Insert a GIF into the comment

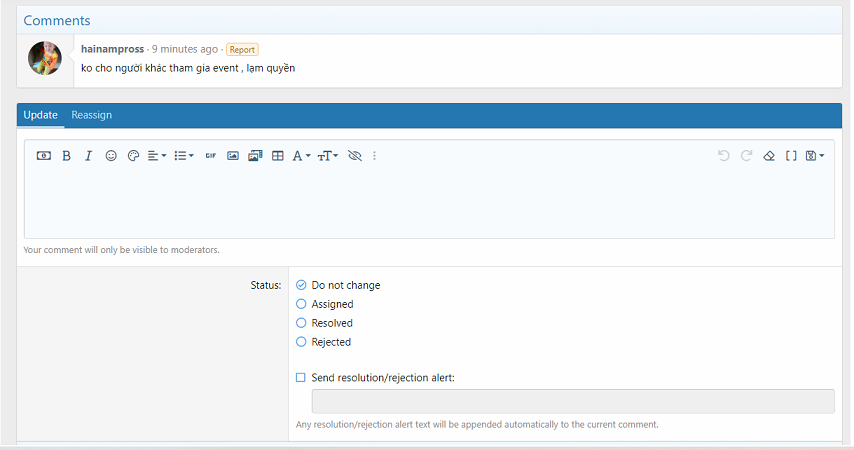click(x=210, y=156)
